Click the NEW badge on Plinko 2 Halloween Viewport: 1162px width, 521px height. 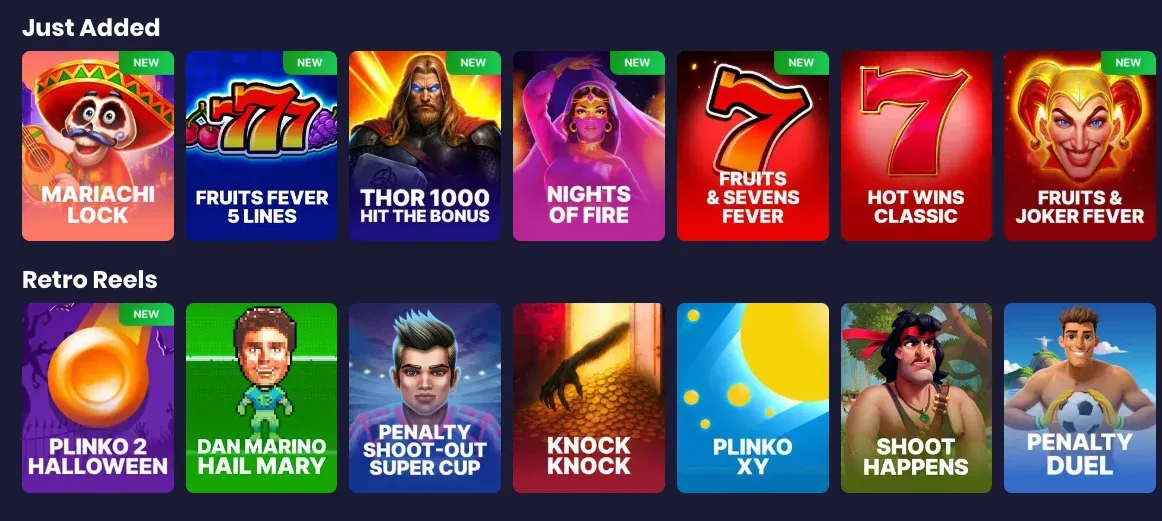click(146, 314)
